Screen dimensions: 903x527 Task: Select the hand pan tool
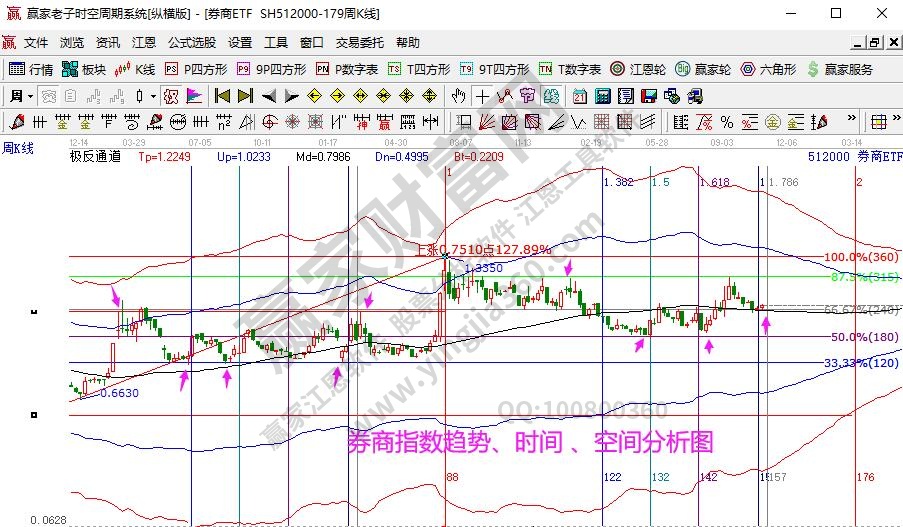click(x=458, y=96)
